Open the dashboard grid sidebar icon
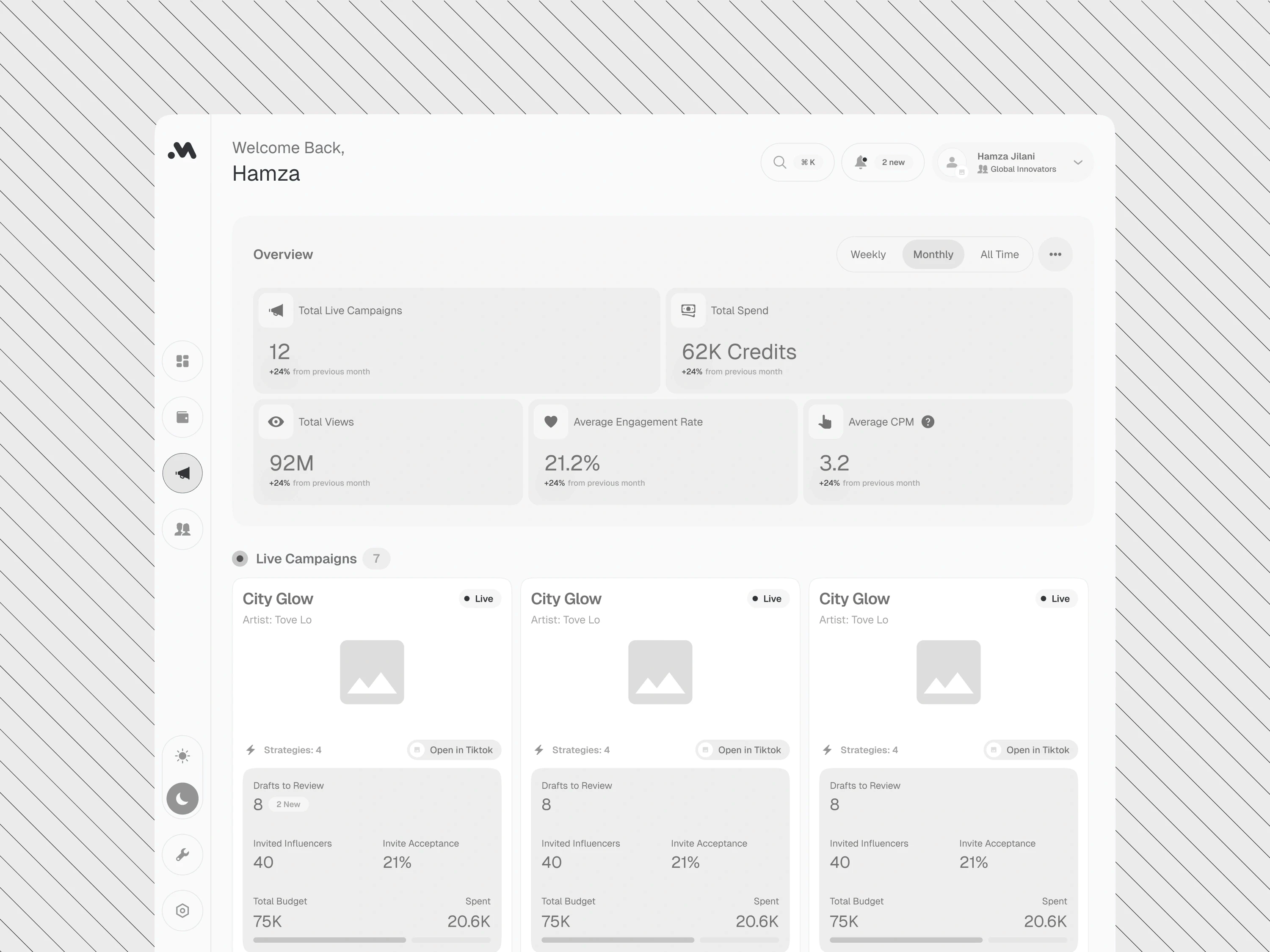1270x952 pixels. [182, 361]
